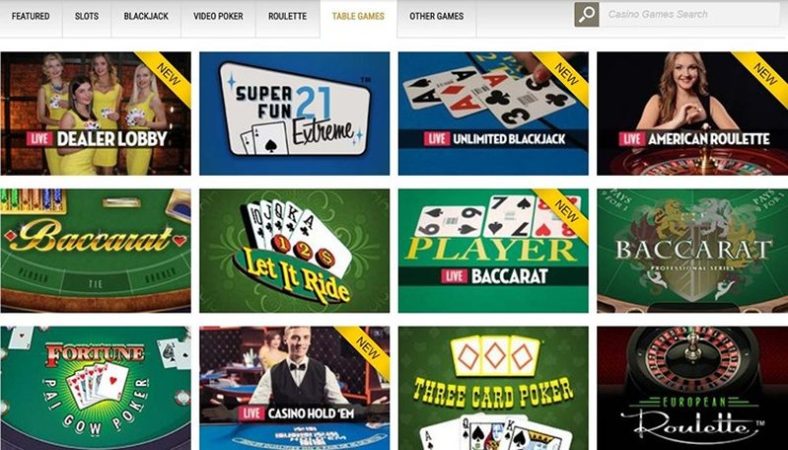Open Baccarat Professional Series game

pyautogui.click(x=693, y=251)
